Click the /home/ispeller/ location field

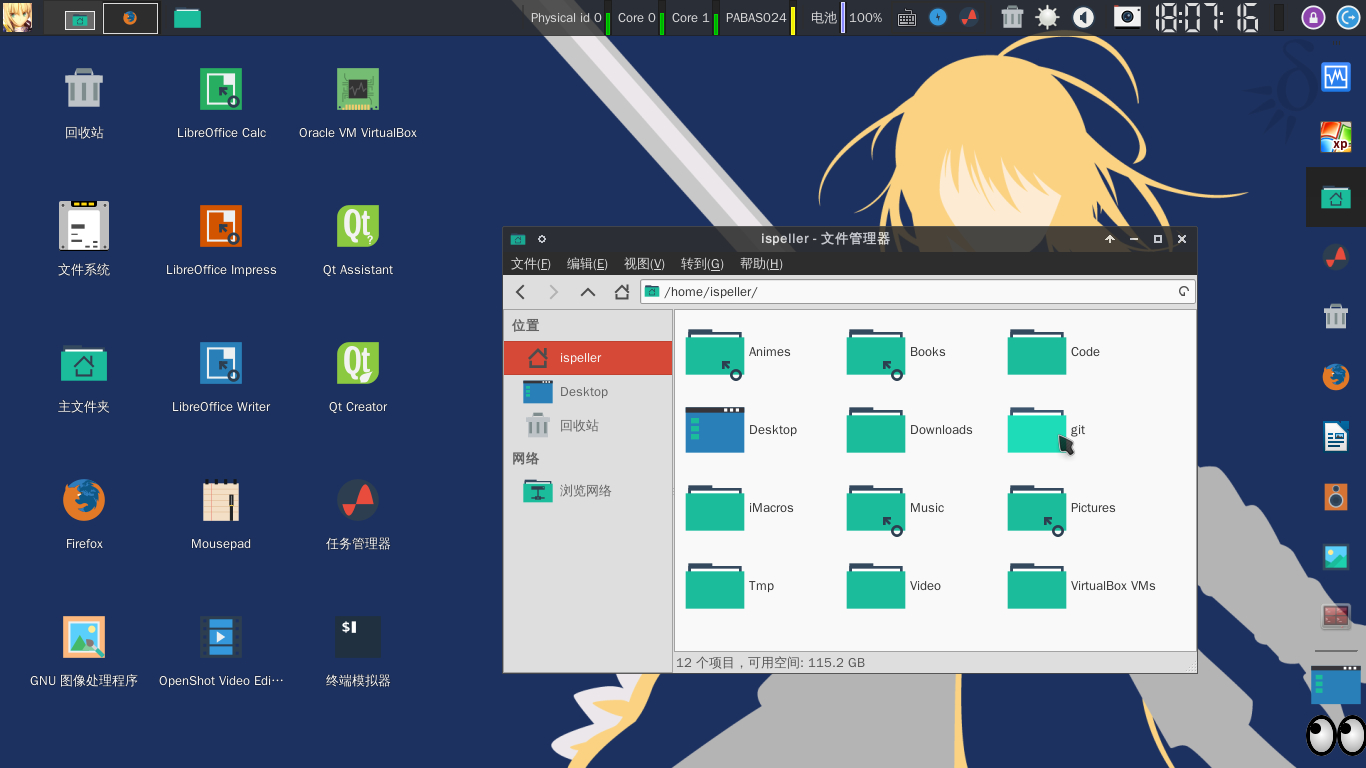918,292
